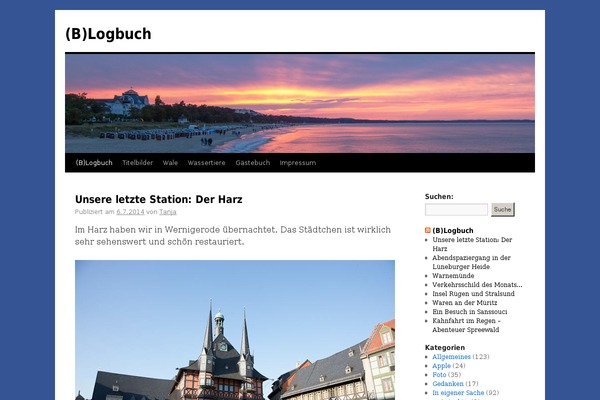
Task: Click the sunset beach header image
Action: (x=300, y=103)
